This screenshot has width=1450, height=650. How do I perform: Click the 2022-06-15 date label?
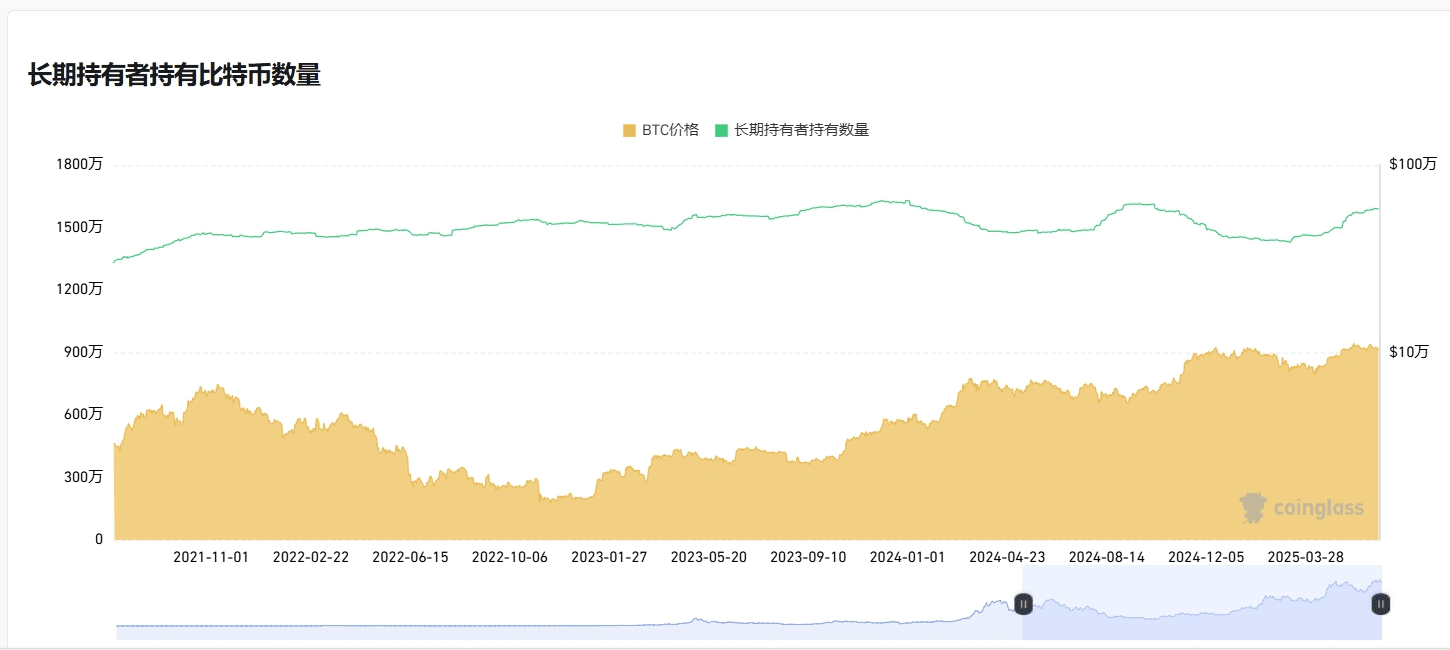[410, 557]
